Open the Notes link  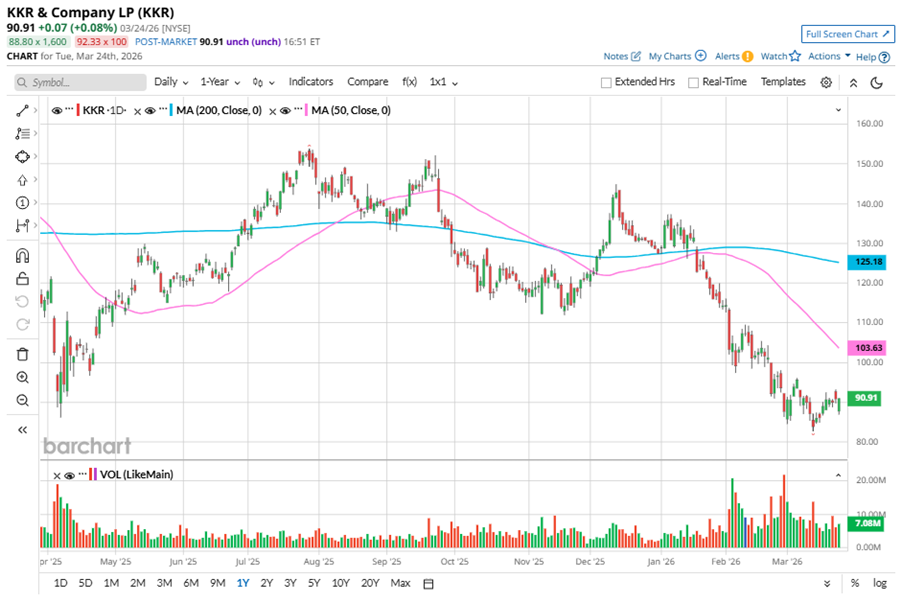616,56
